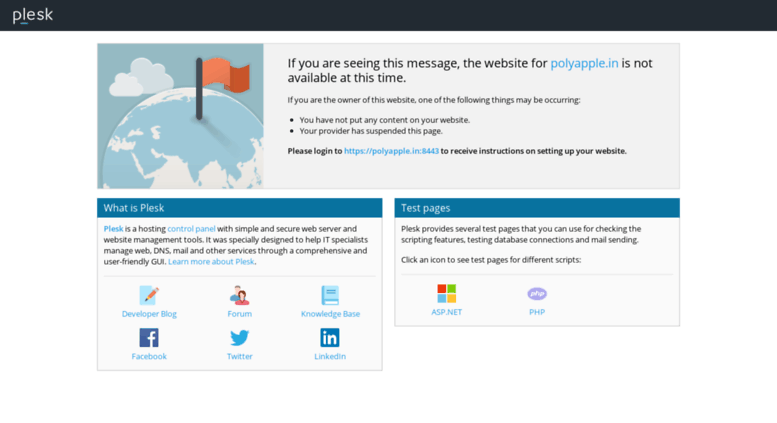Click the Knowledge Base text link

click(331, 314)
